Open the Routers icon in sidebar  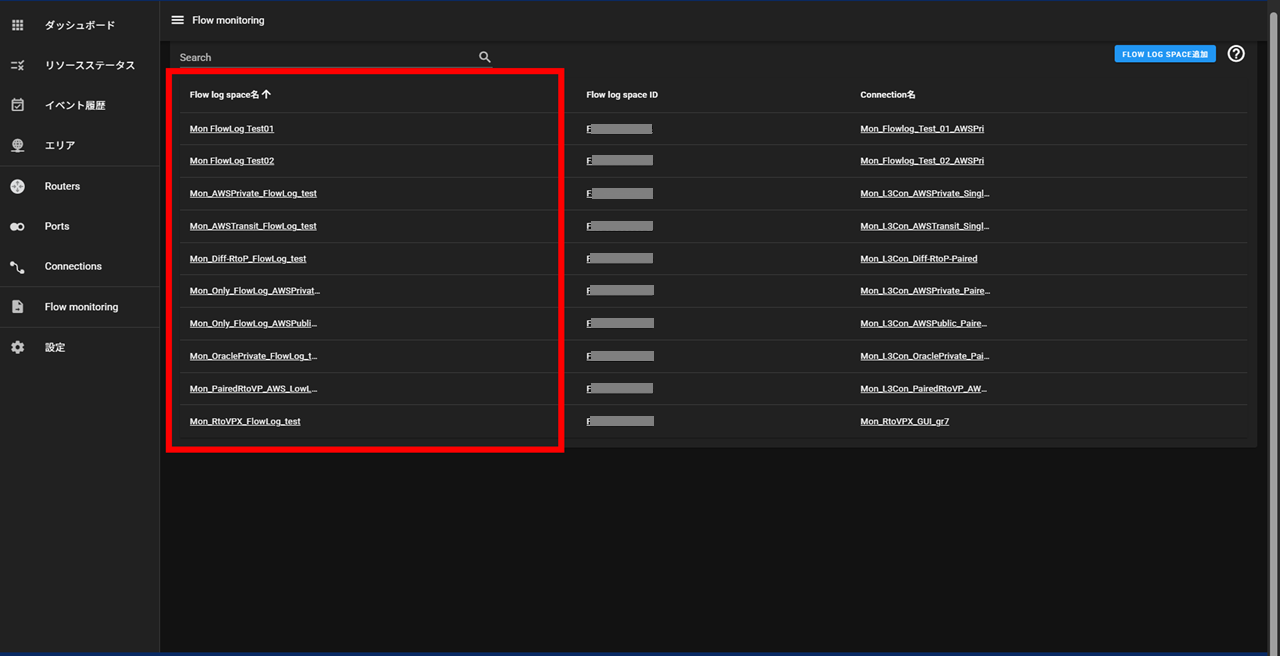[17, 186]
